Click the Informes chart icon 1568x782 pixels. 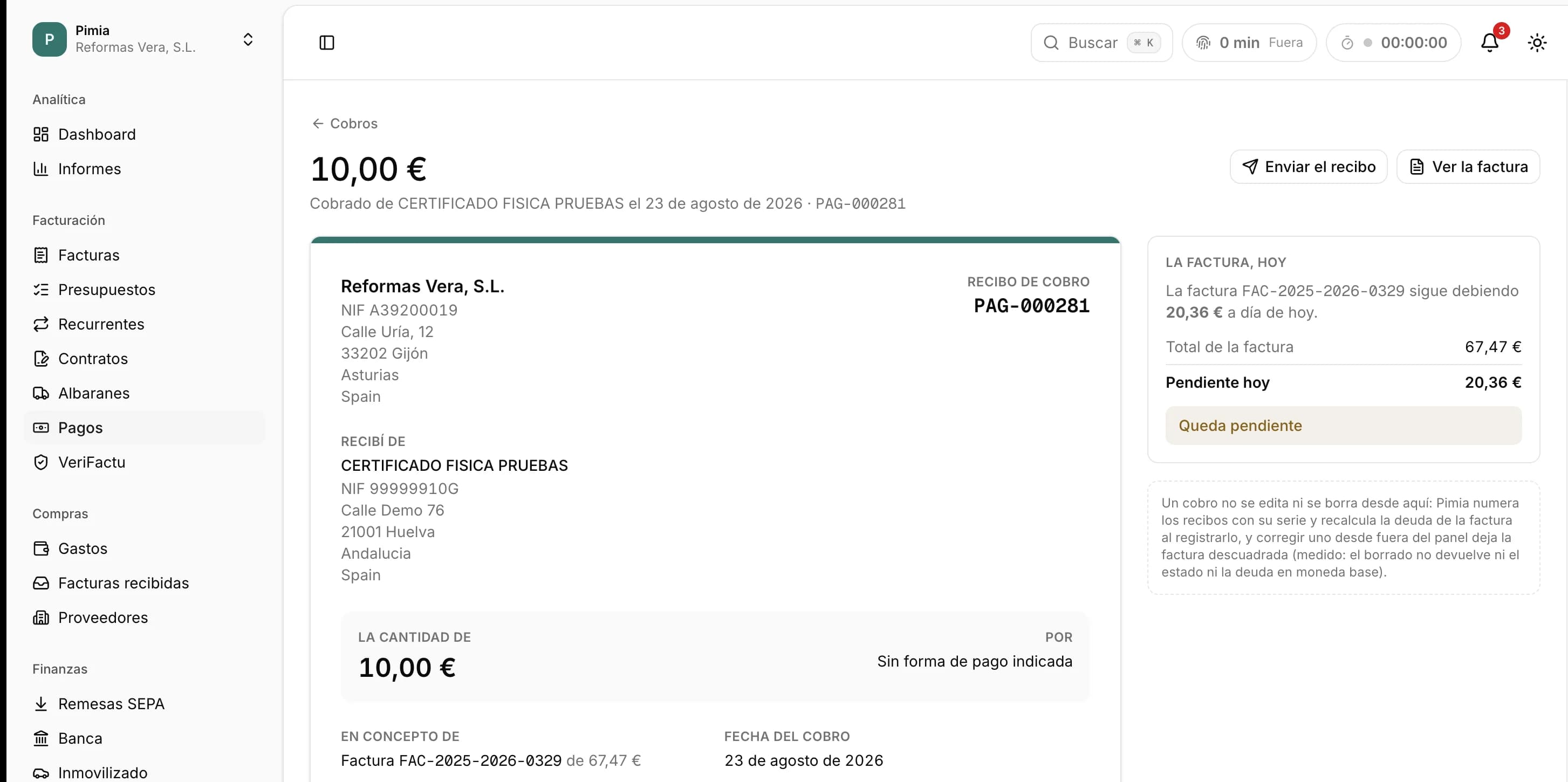tap(41, 169)
